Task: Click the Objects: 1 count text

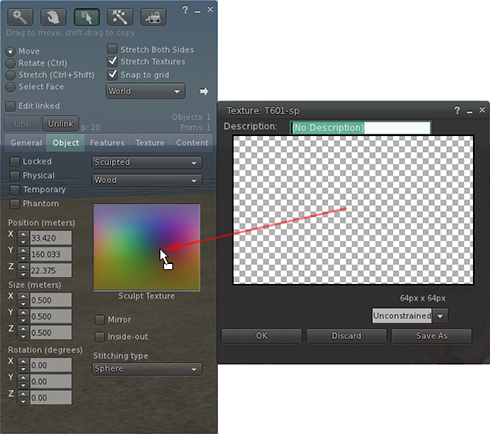Action: point(191,117)
